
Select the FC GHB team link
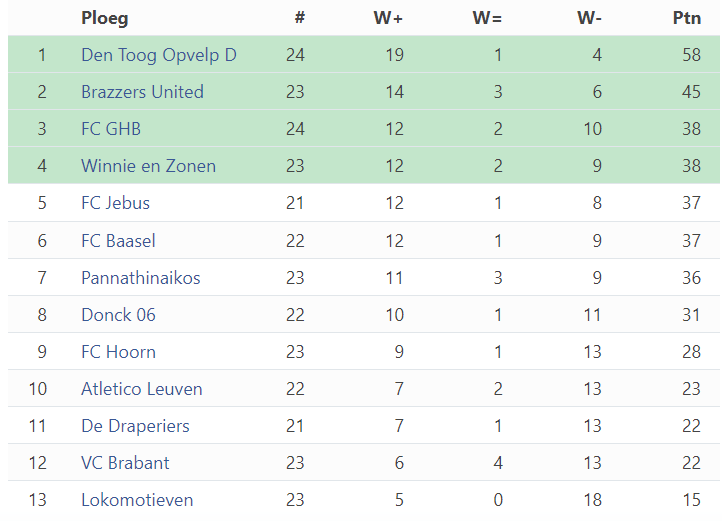pos(111,129)
